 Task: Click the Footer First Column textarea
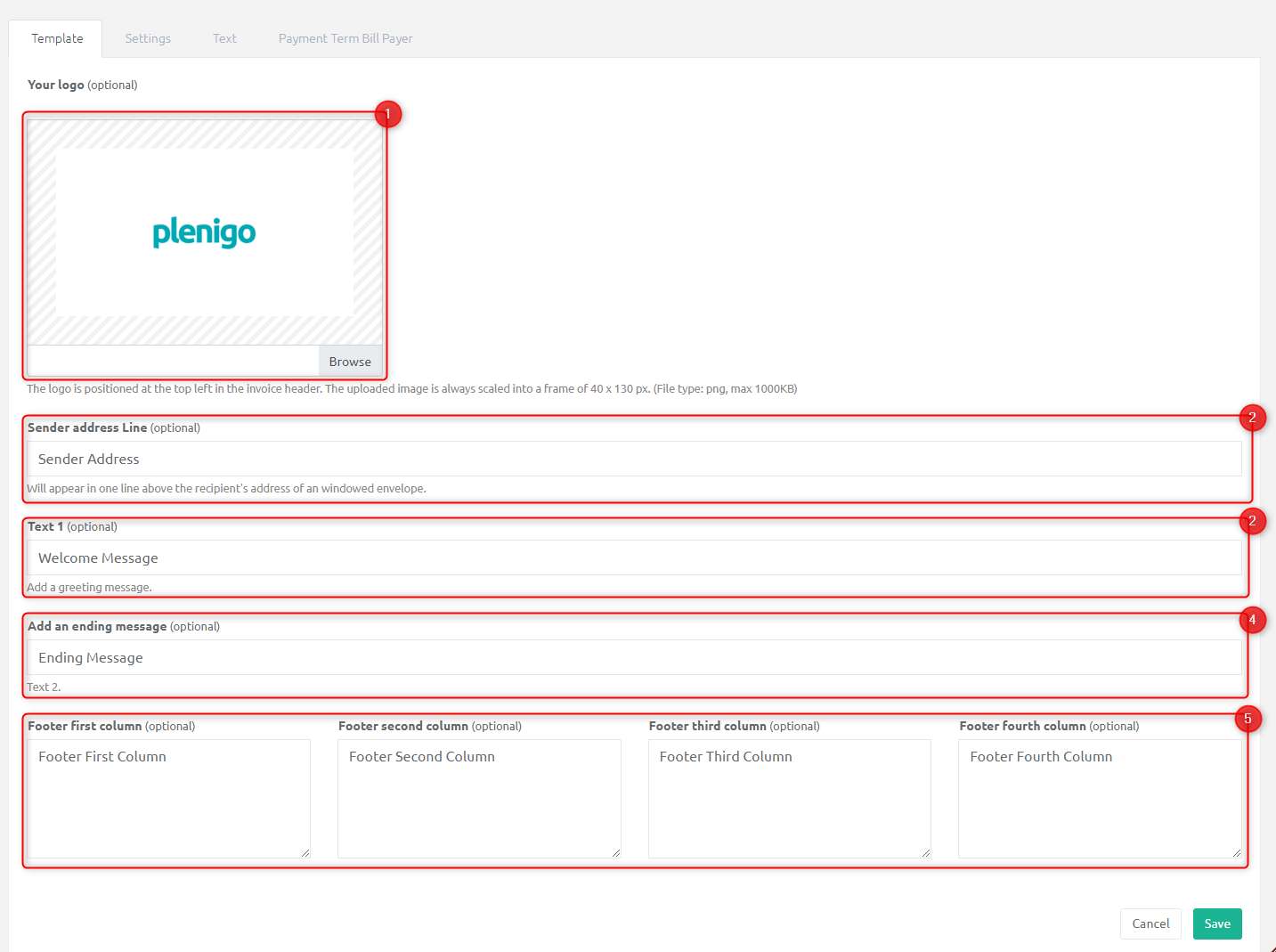[x=169, y=799]
